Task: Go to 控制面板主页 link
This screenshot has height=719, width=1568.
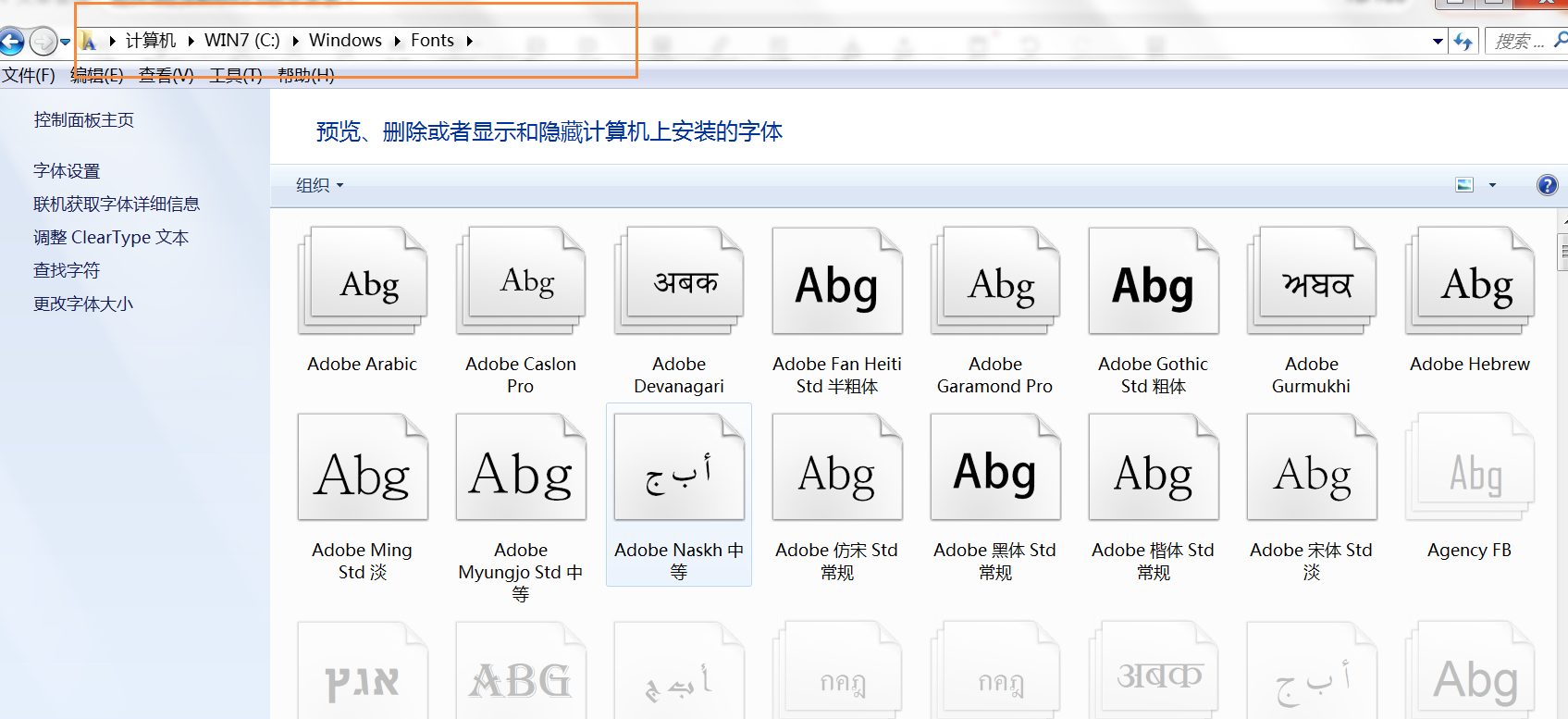Action: click(x=84, y=120)
